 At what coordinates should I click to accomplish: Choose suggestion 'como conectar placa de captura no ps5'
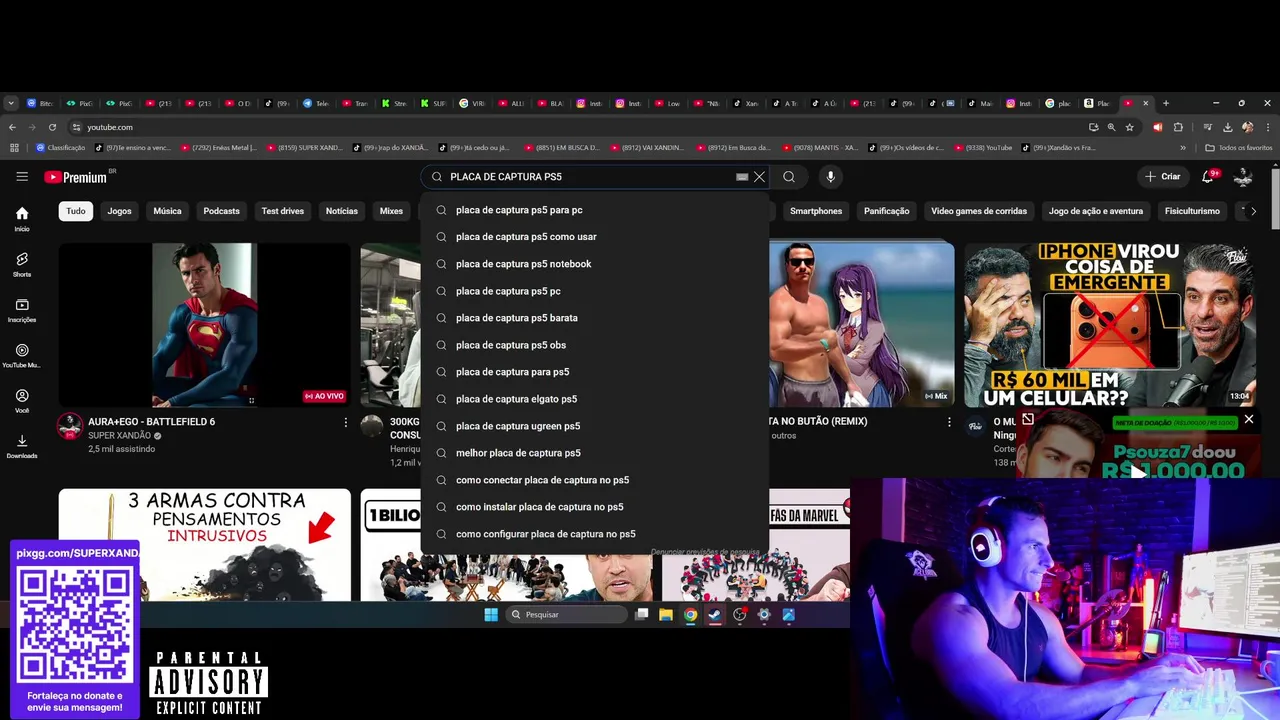coord(595,480)
